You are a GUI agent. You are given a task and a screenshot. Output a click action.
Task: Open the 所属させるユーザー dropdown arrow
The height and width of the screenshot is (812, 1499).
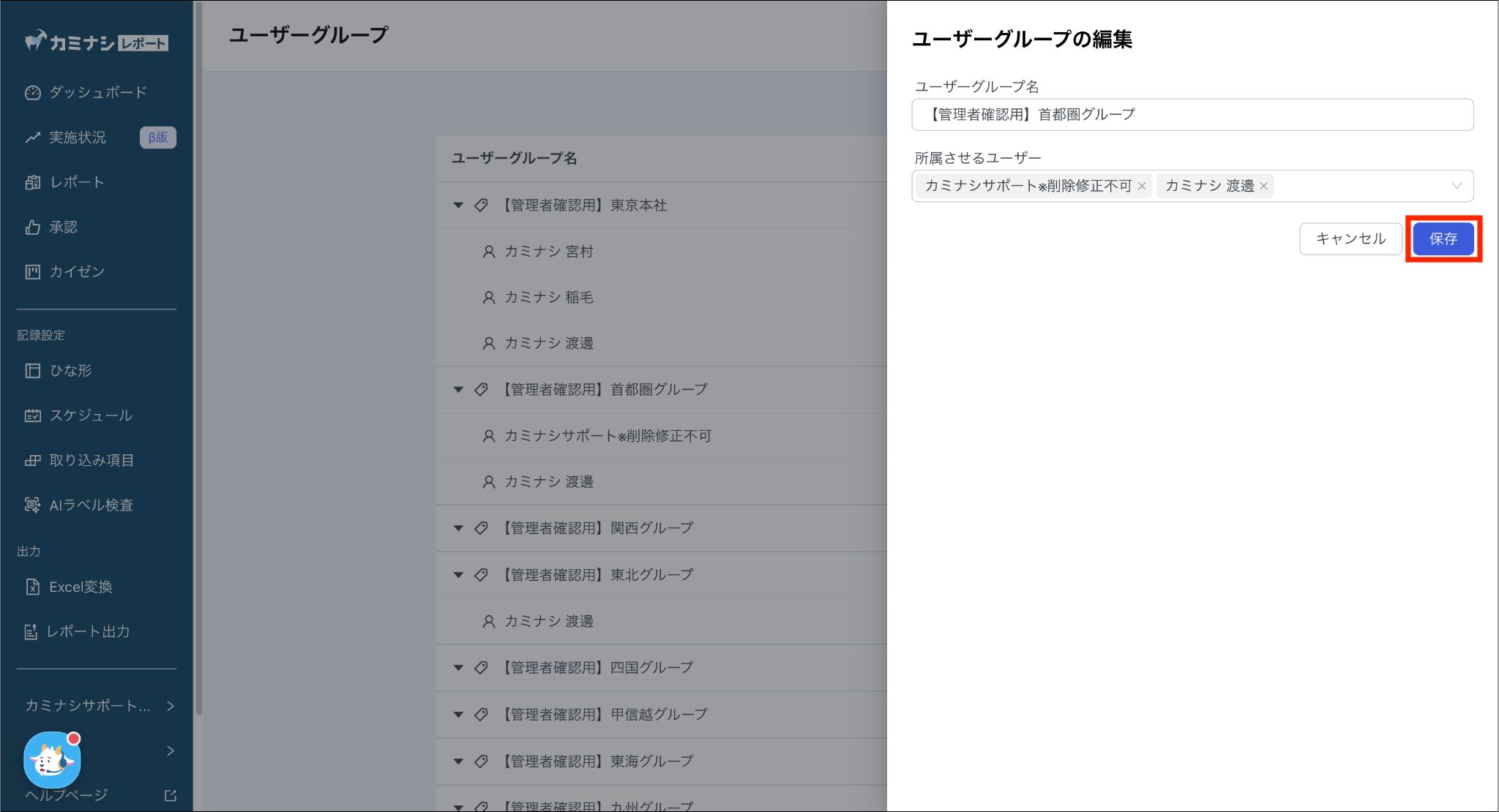1457,186
